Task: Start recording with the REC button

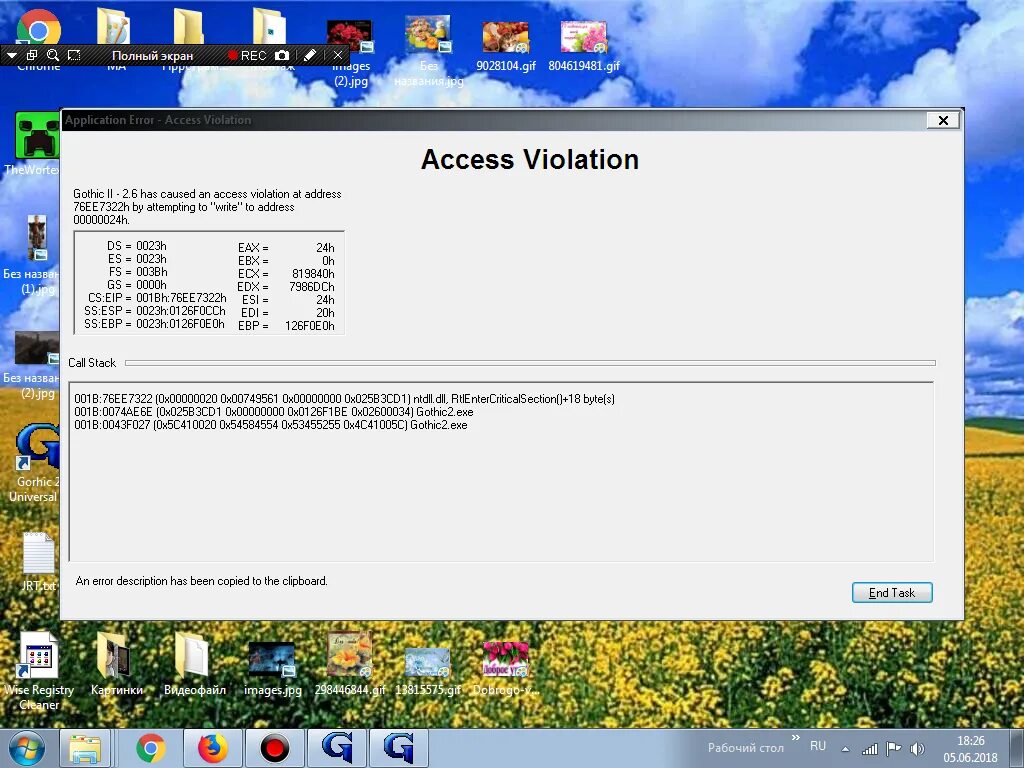Action: point(246,56)
